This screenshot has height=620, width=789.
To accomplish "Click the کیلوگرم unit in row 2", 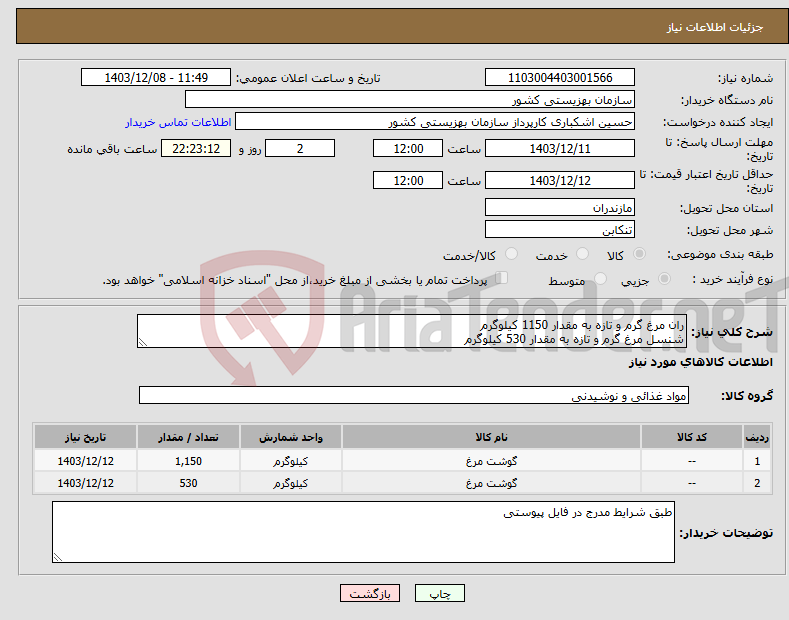I will pos(291,483).
